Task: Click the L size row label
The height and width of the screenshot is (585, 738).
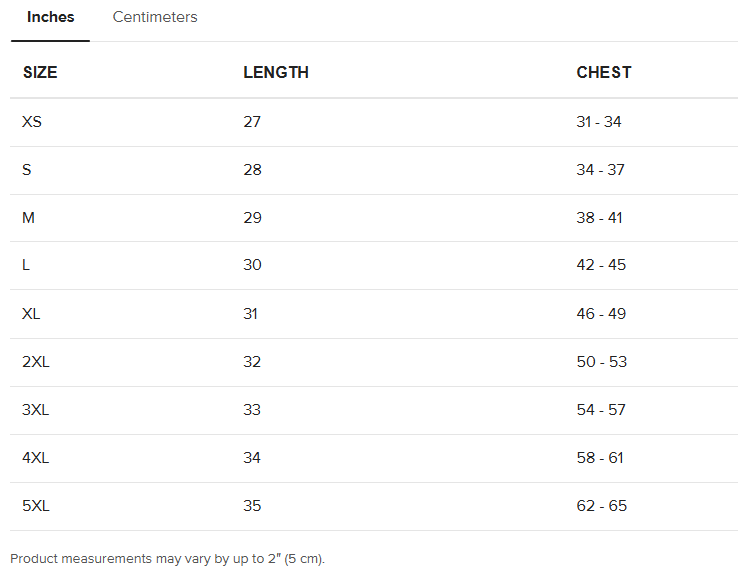Action: point(26,265)
